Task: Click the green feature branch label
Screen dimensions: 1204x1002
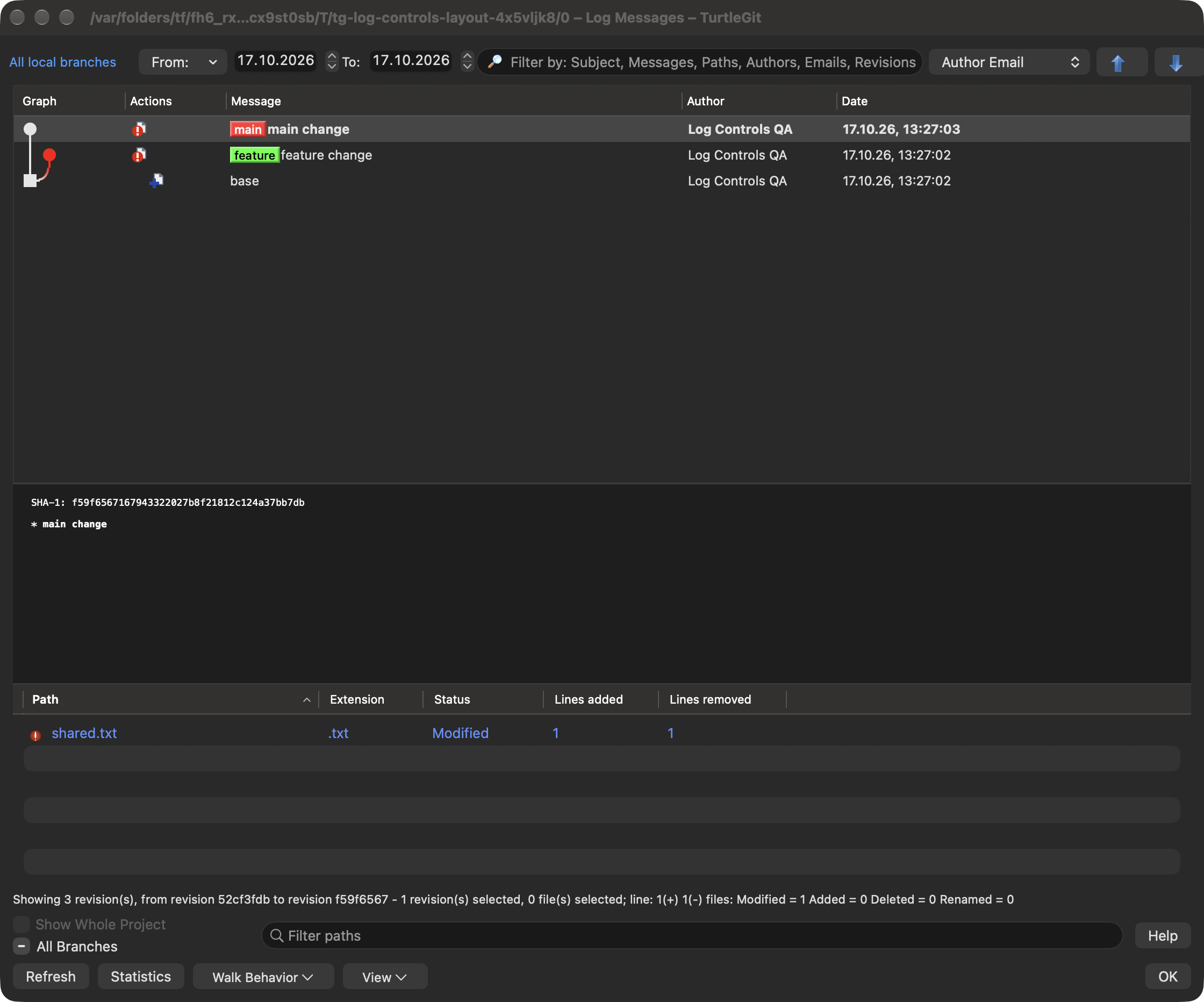Action: 255,155
